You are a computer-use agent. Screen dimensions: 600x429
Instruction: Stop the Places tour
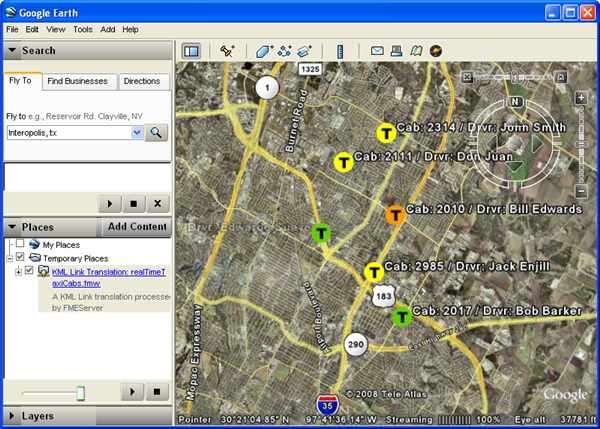tap(157, 391)
